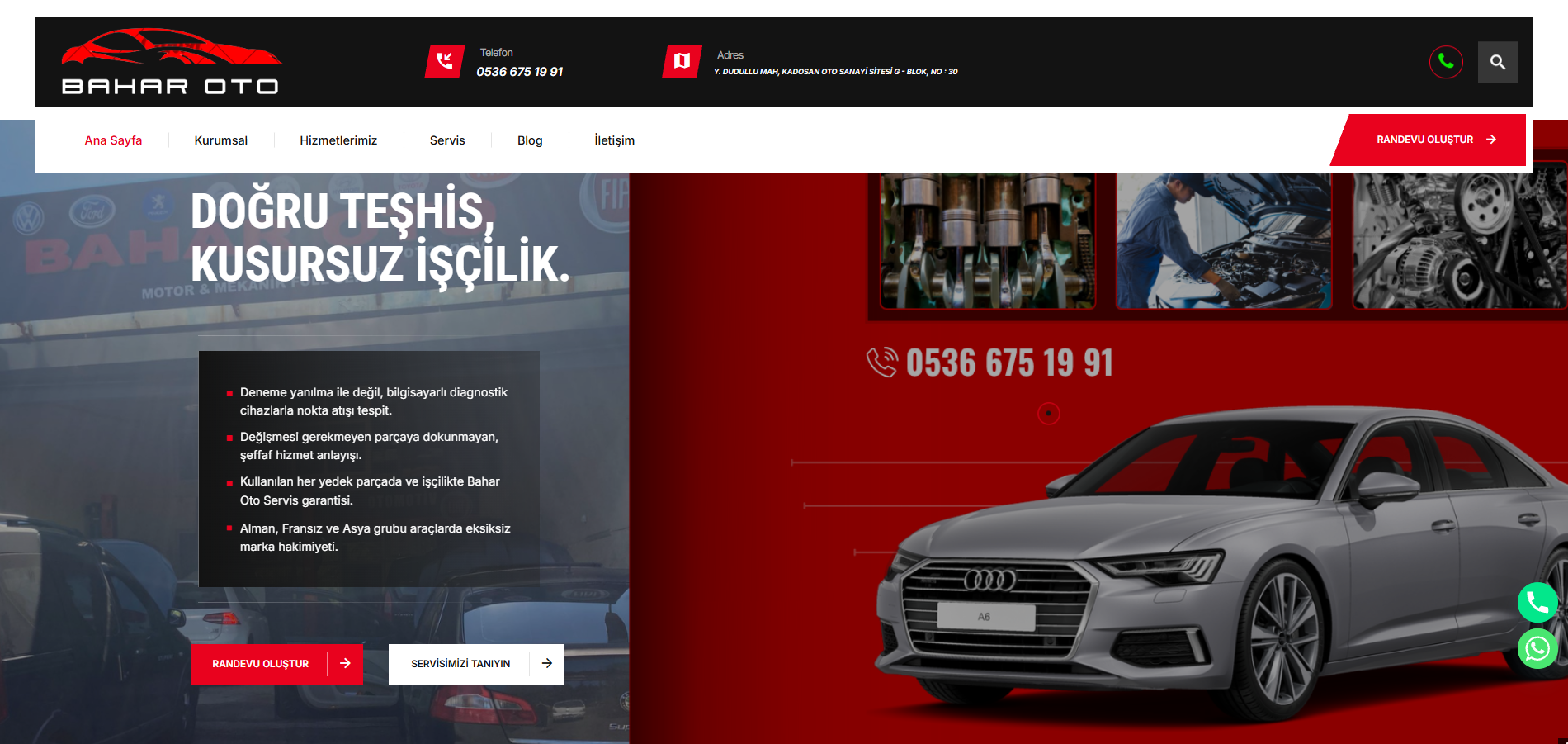Click the red map icon beside Adres

tap(682, 61)
